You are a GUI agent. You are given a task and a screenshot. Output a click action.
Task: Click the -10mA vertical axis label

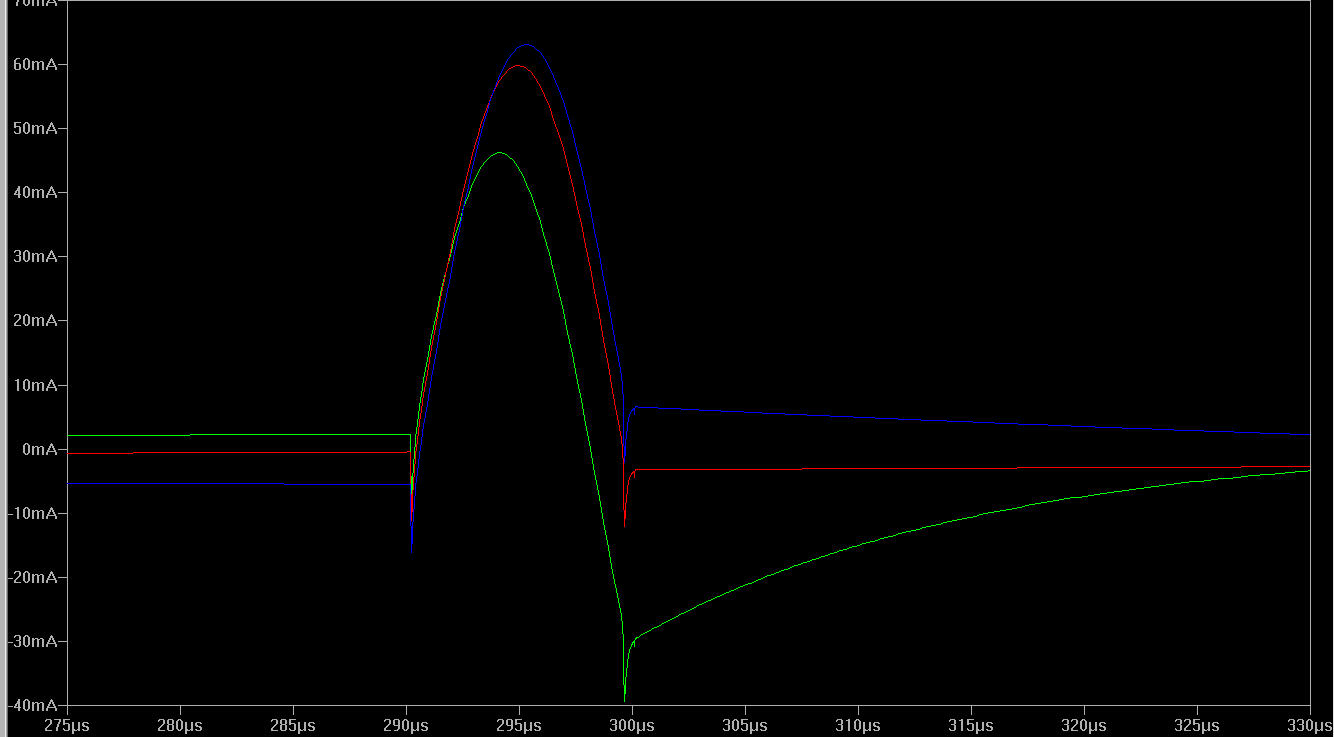34,513
